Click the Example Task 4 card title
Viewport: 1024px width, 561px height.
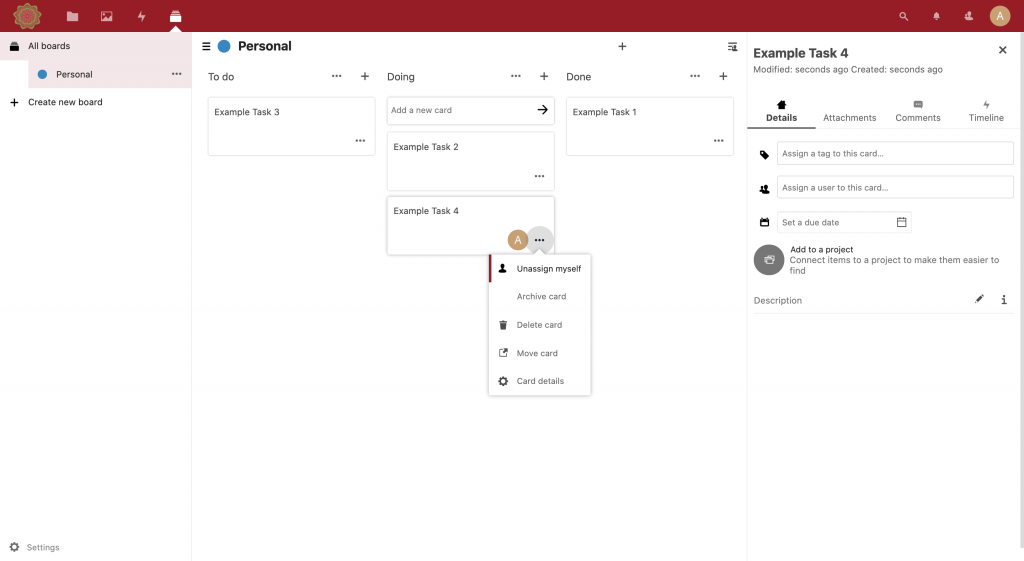(426, 211)
